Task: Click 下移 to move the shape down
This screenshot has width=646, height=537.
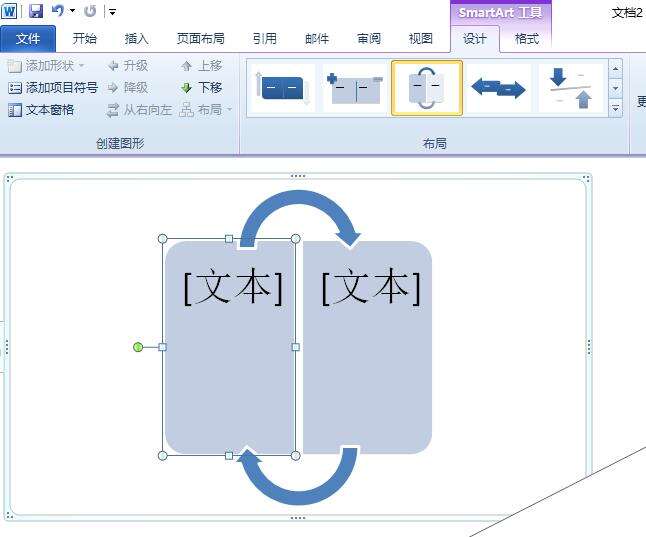Action: tap(201, 88)
